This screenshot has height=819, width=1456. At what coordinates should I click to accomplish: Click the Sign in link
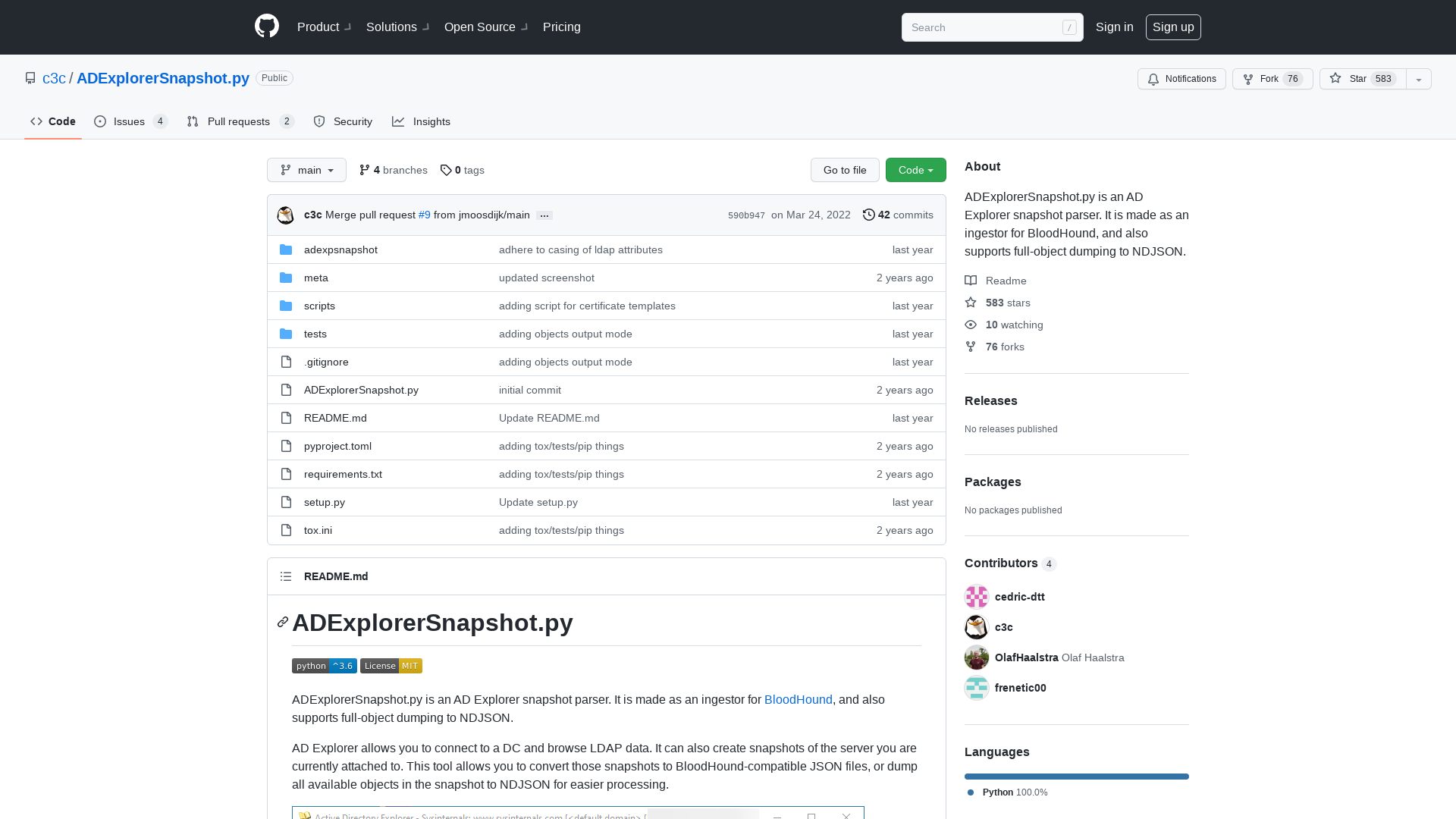tap(1115, 27)
